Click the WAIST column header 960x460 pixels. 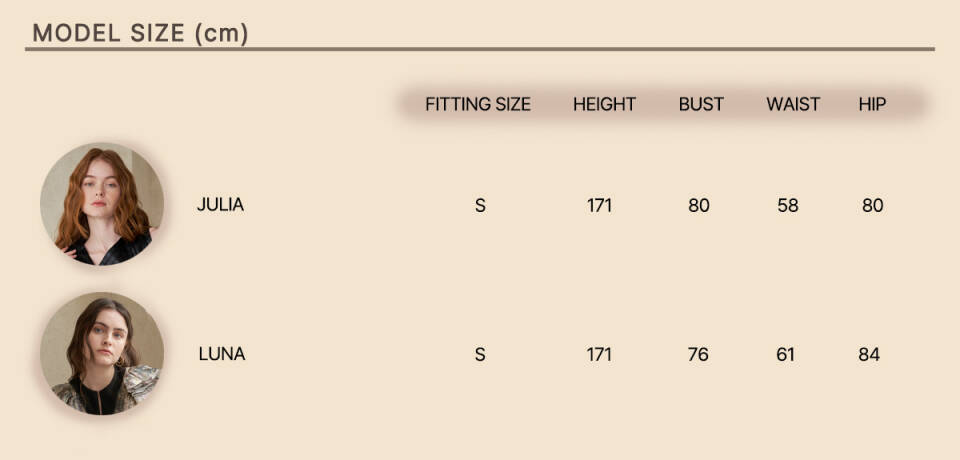[x=793, y=104]
